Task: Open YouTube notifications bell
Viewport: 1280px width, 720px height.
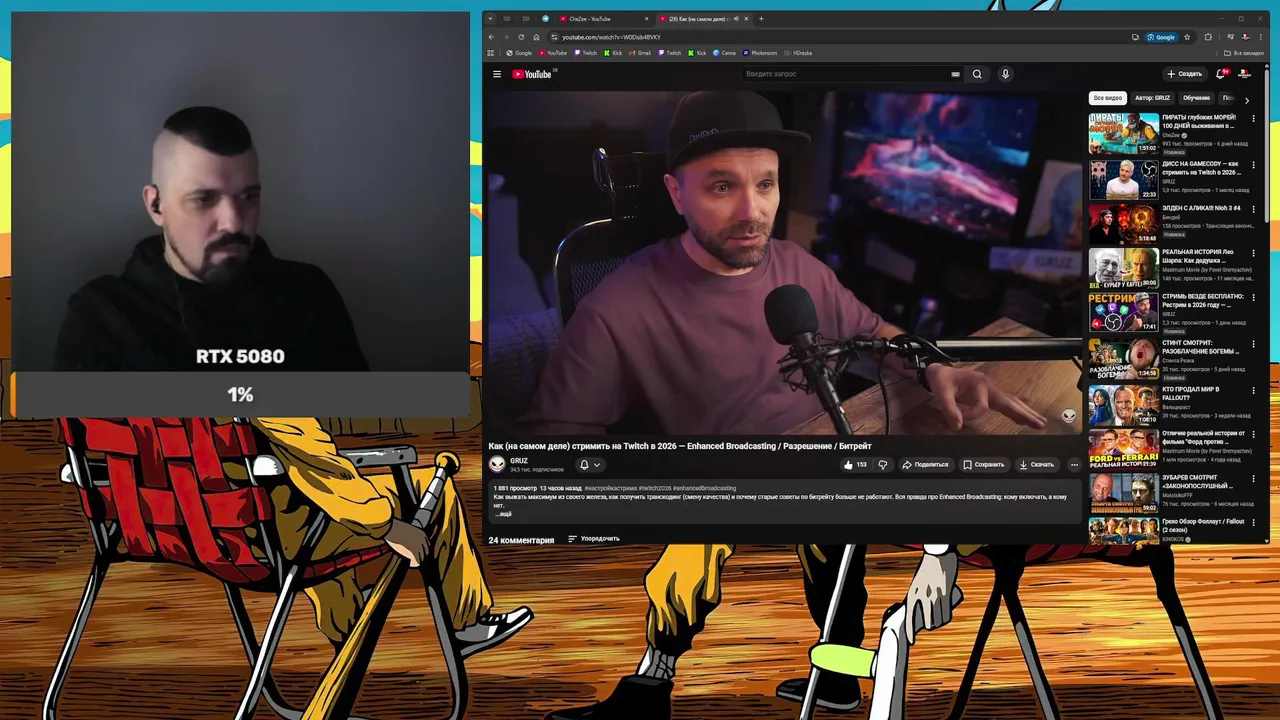Action: (x=1220, y=74)
